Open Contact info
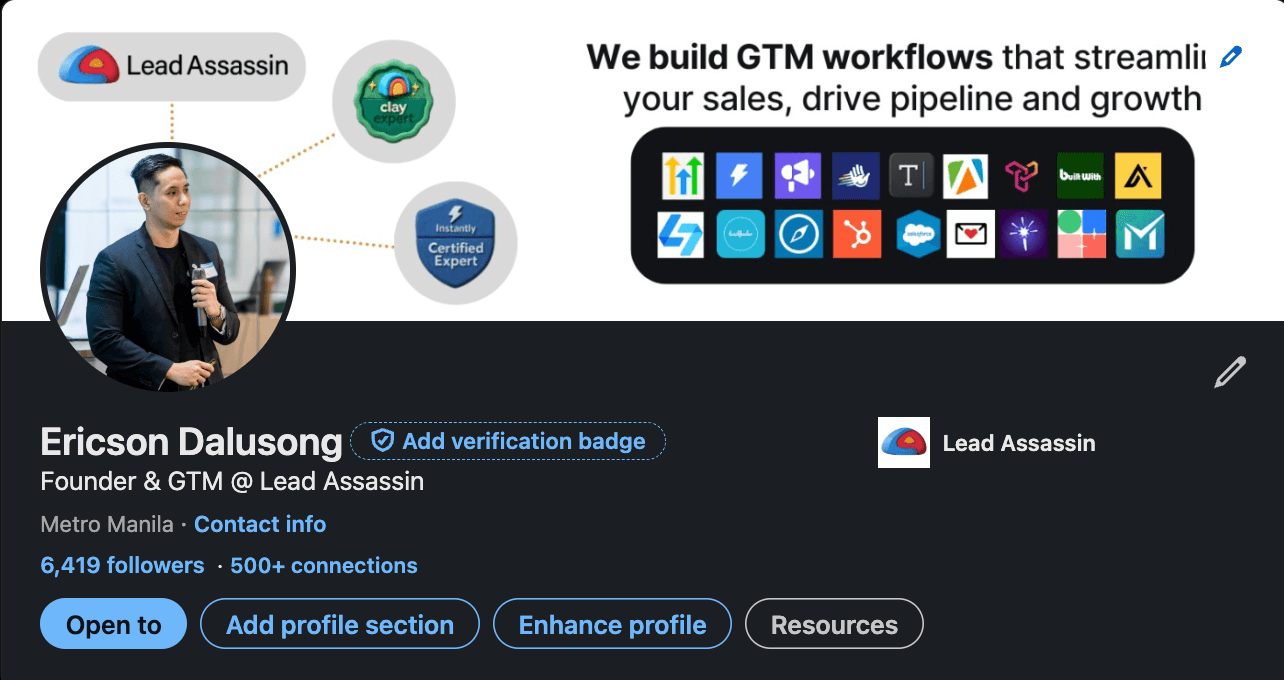The image size is (1284, 680). [260, 524]
